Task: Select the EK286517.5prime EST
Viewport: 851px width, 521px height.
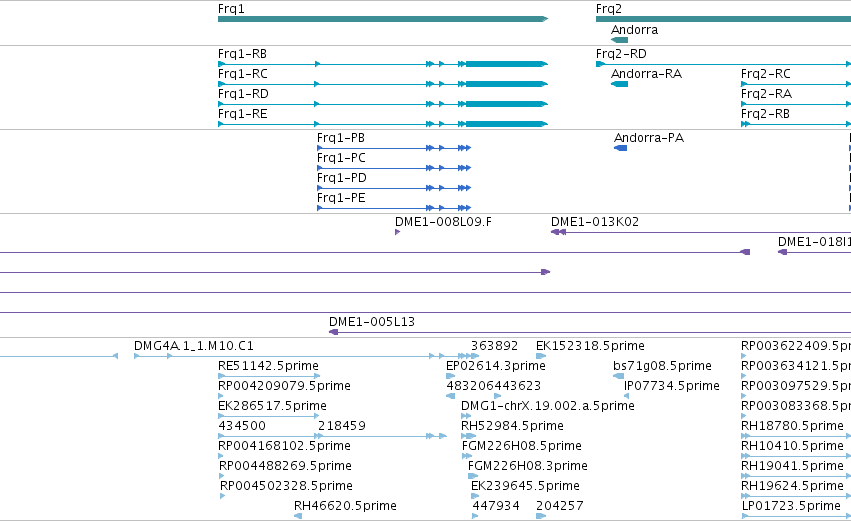Action: [x=269, y=416]
